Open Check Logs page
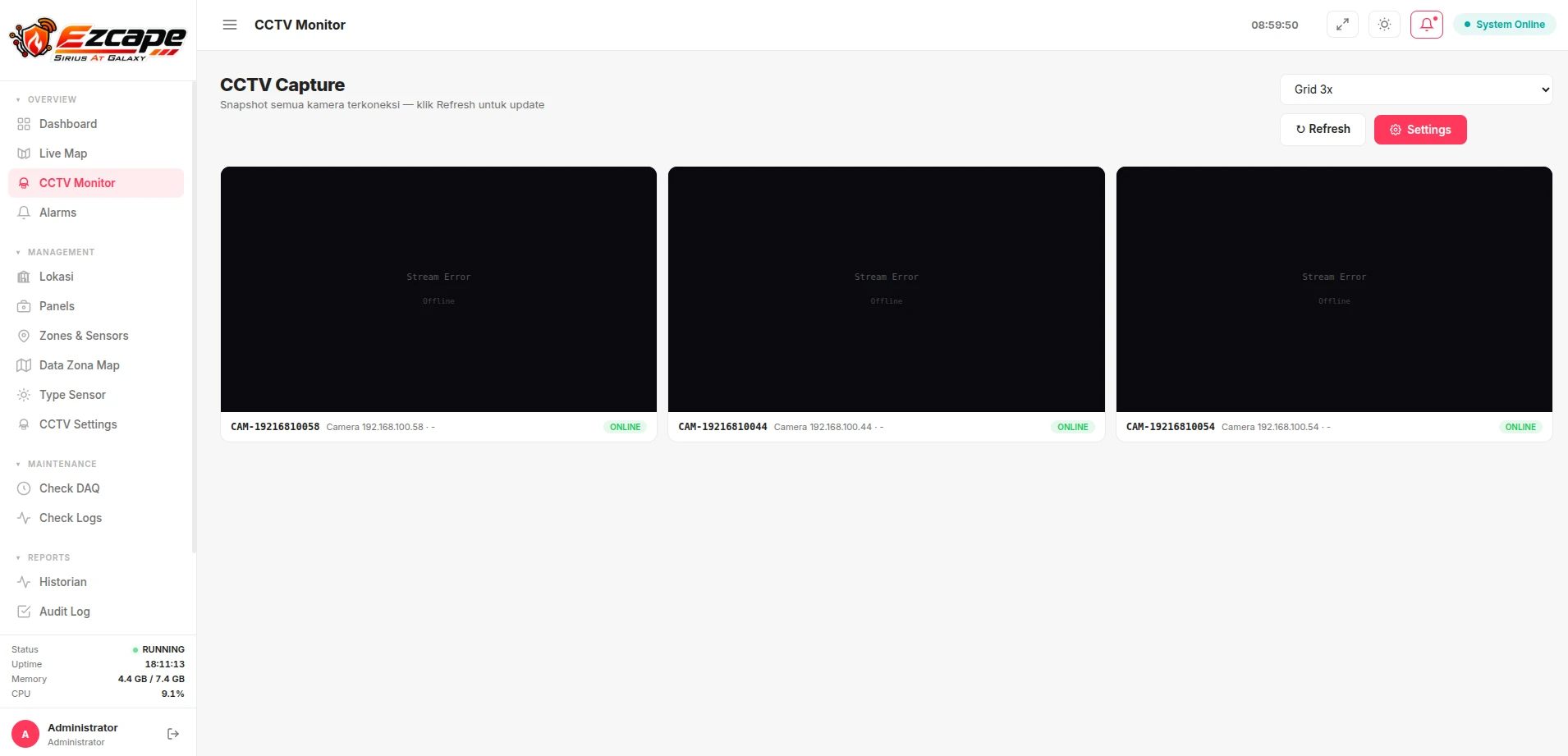Screen dimensions: 1568x756 (x=96, y=518)
